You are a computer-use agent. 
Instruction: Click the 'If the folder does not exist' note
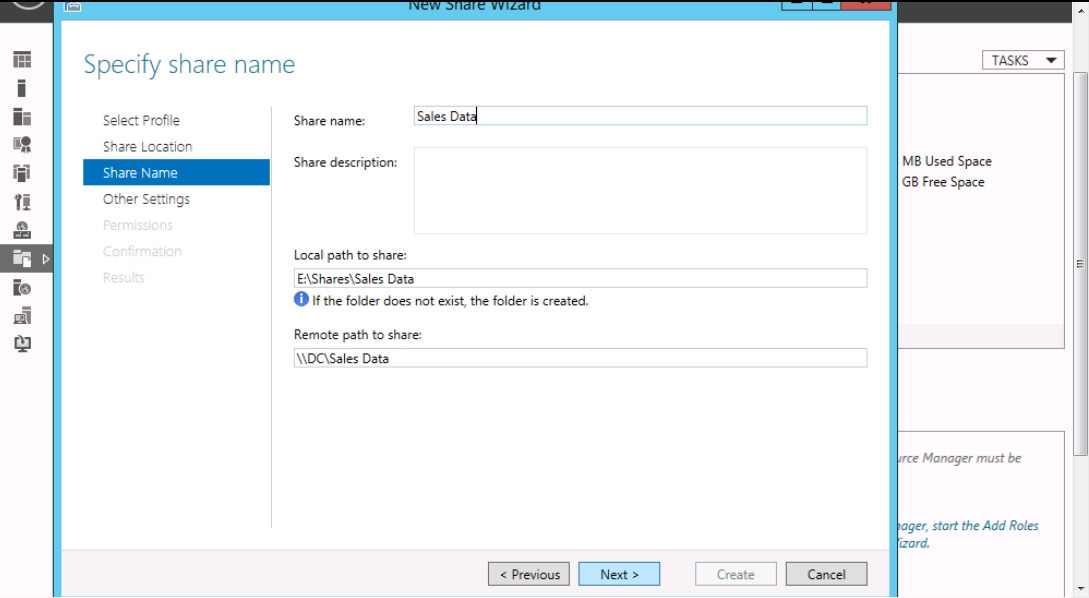(x=450, y=301)
